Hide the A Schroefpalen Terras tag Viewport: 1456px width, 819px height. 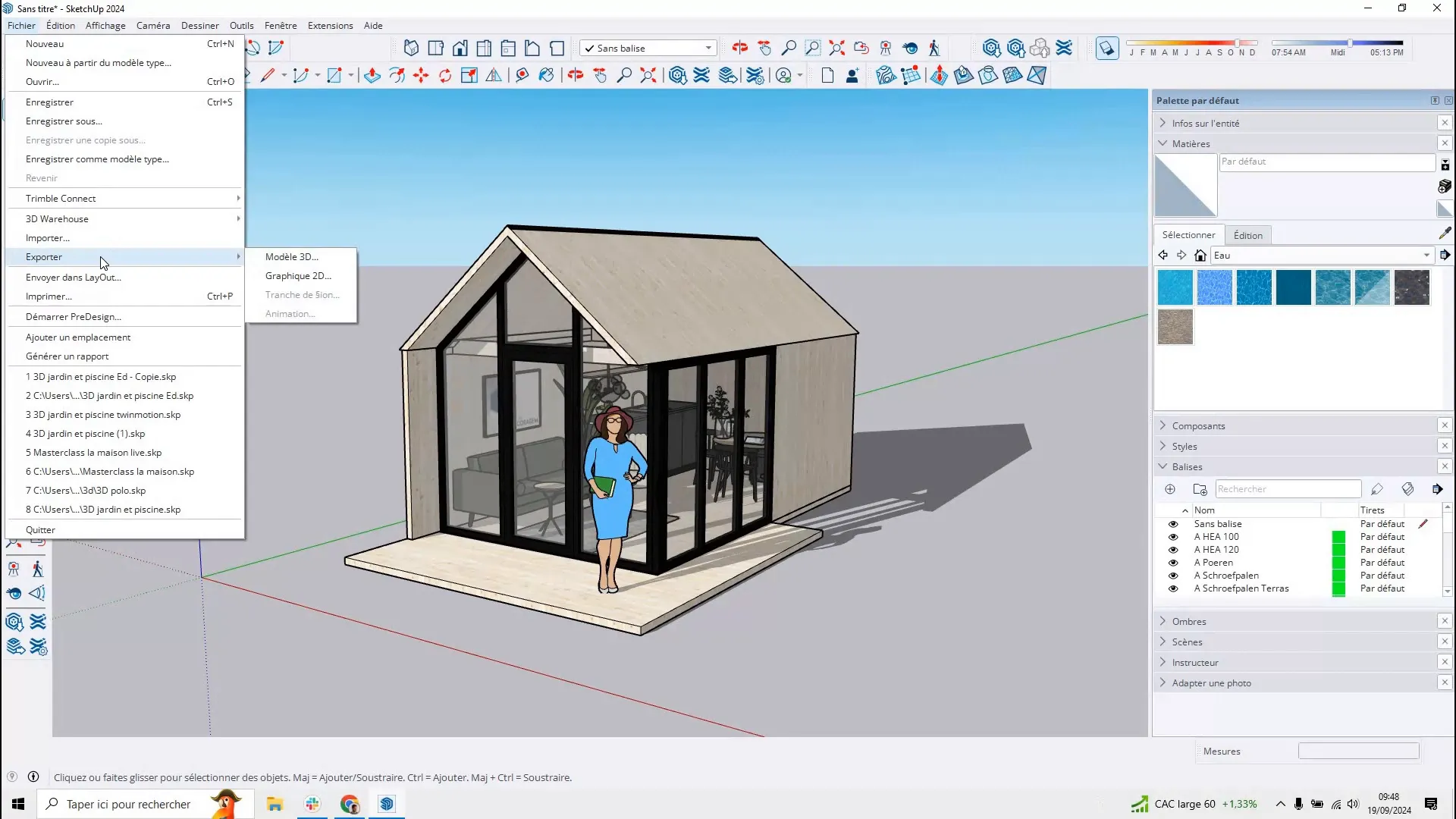point(1173,588)
